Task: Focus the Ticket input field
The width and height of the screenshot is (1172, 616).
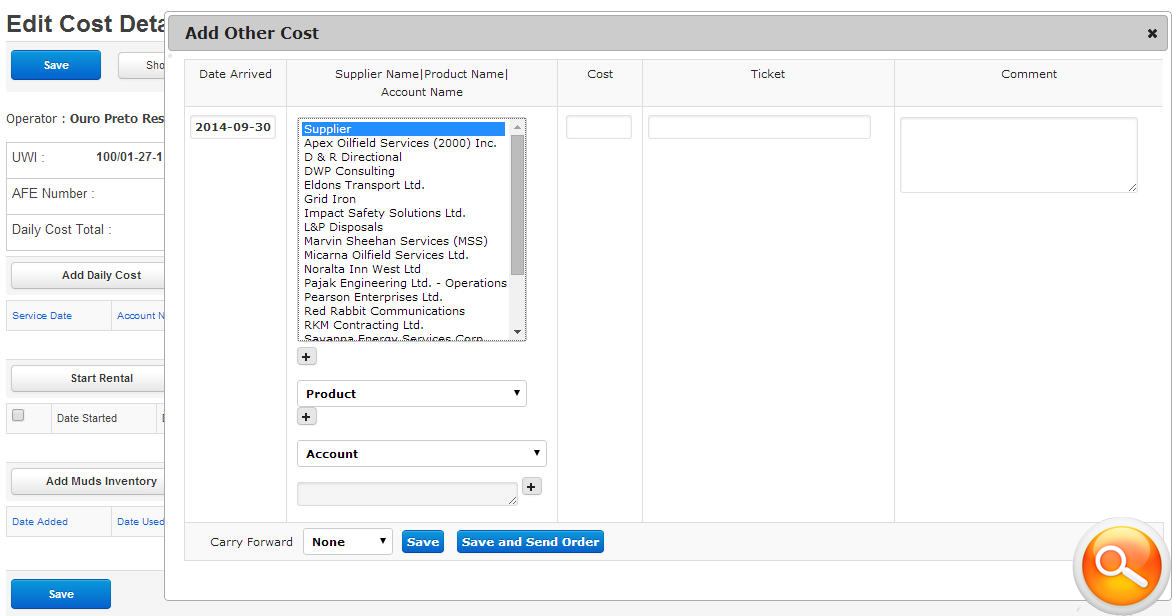Action: (x=759, y=127)
